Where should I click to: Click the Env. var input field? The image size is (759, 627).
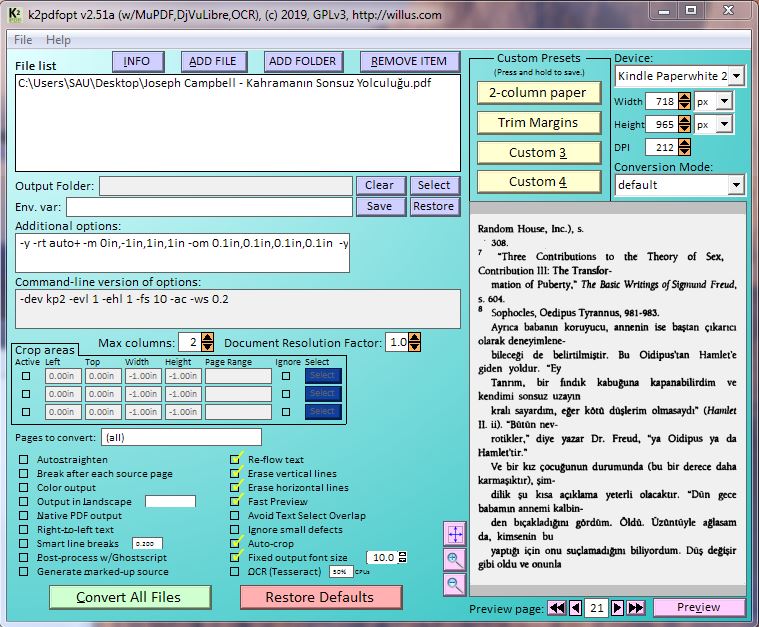[x=209, y=207]
